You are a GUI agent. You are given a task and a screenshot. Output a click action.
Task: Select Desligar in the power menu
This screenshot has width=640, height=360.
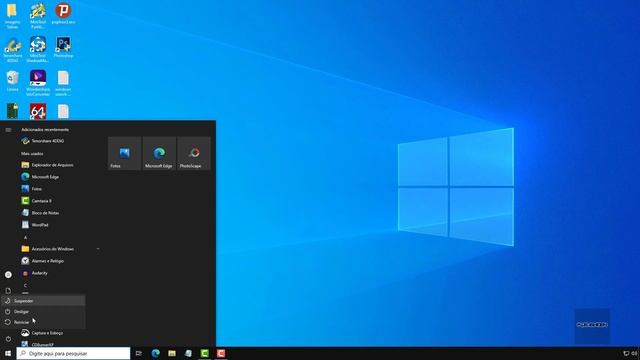point(43,311)
